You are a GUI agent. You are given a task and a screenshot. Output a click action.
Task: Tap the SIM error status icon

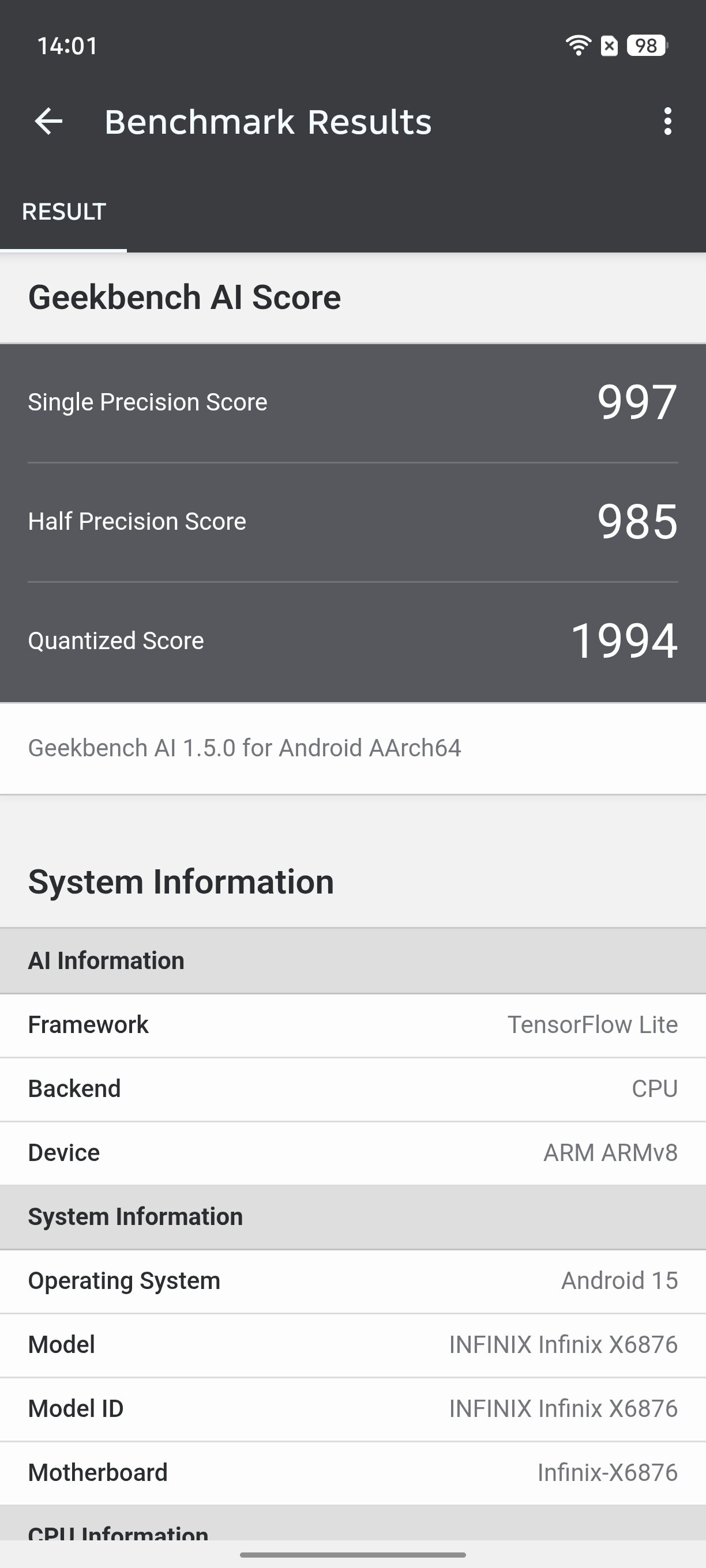click(609, 46)
